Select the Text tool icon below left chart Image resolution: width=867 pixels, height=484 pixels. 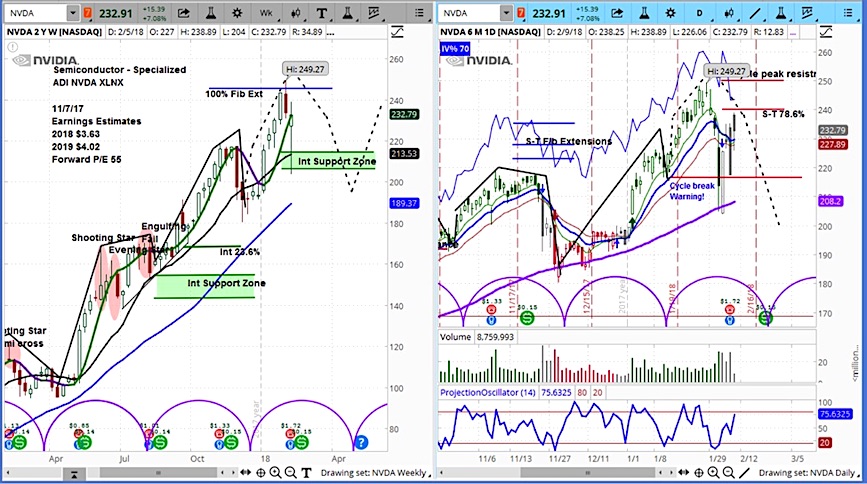click(x=306, y=472)
